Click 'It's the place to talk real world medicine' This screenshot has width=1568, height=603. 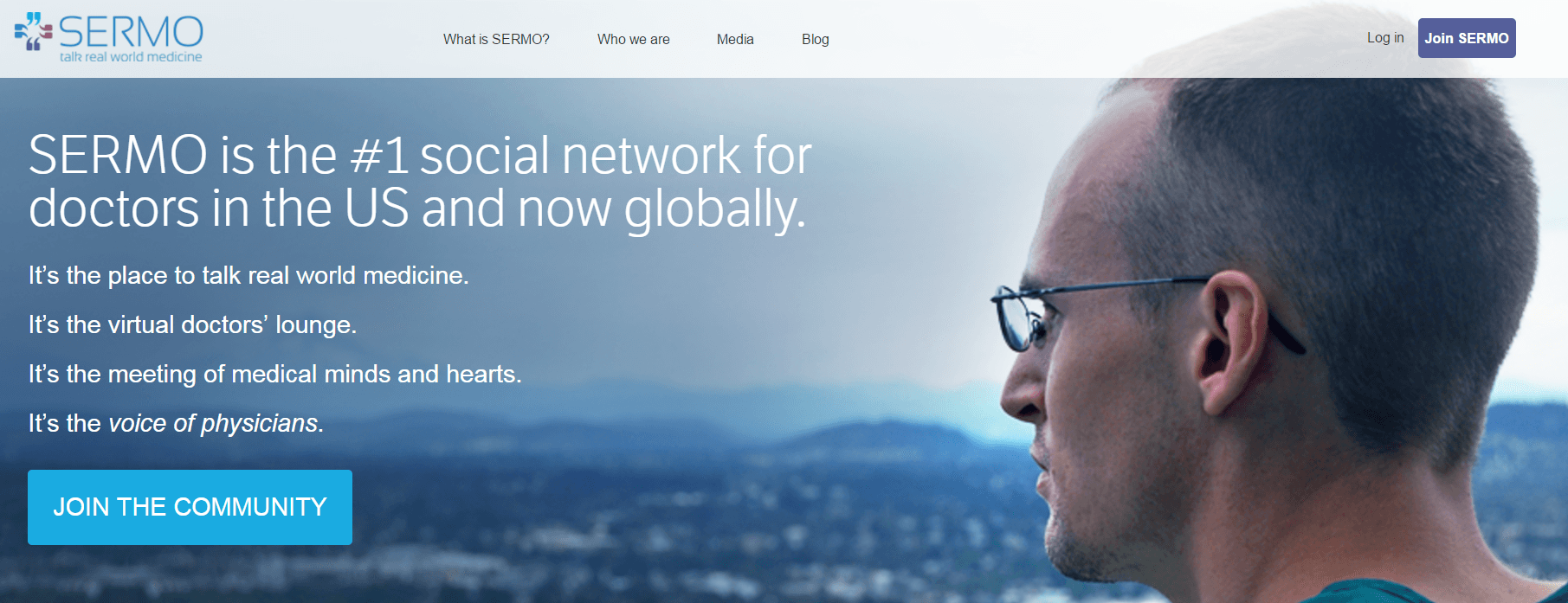coord(248,275)
